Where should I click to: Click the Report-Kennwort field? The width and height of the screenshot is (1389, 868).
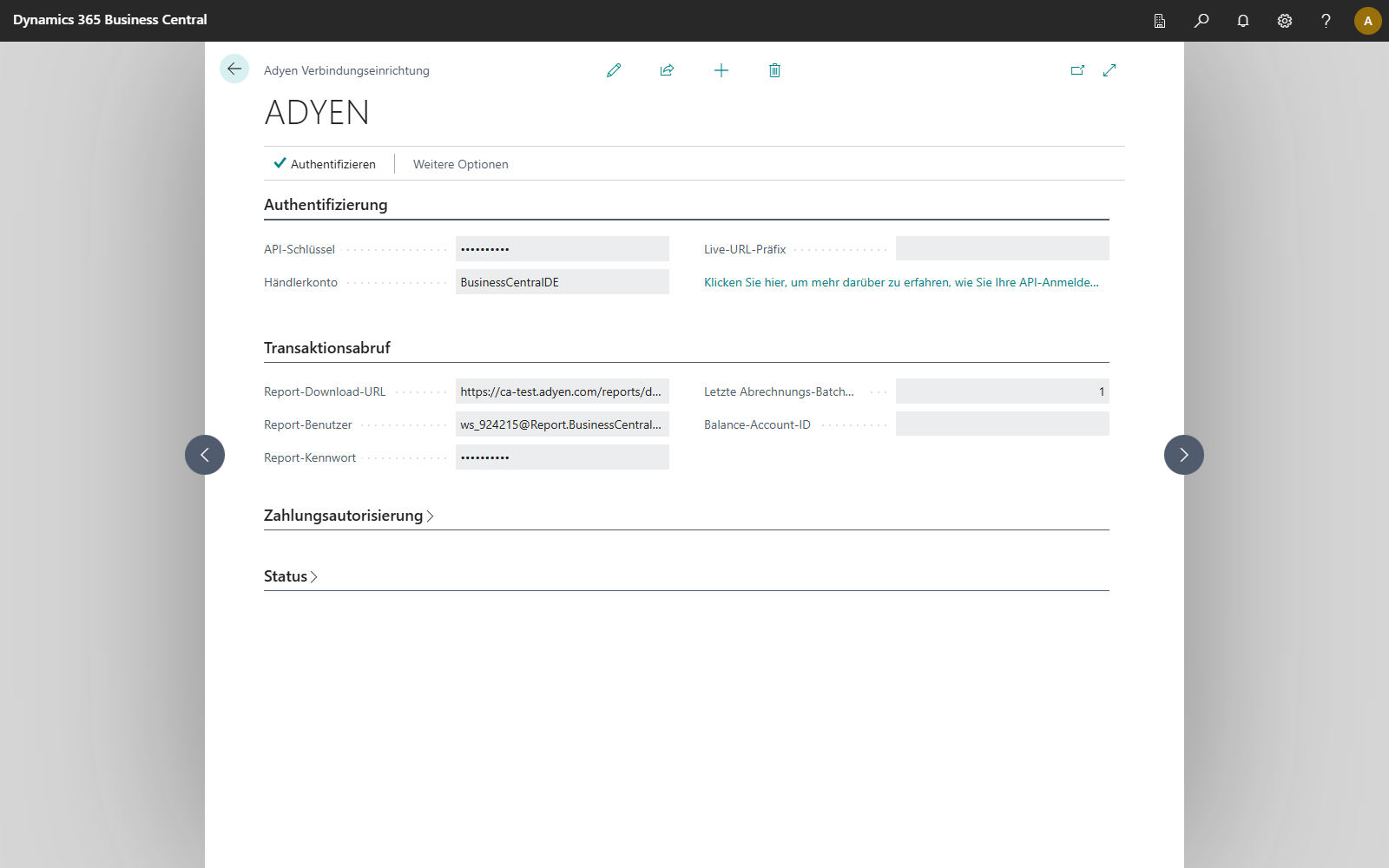[563, 457]
